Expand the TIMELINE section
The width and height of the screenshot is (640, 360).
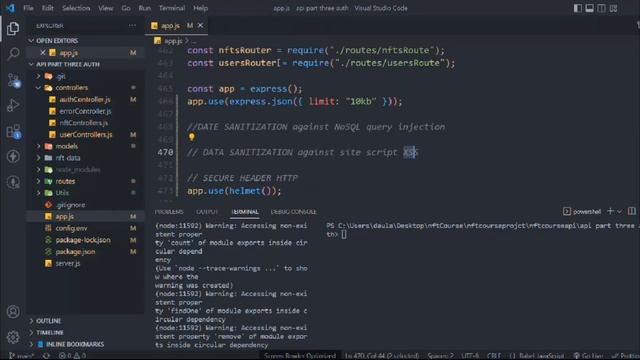[85, 333]
